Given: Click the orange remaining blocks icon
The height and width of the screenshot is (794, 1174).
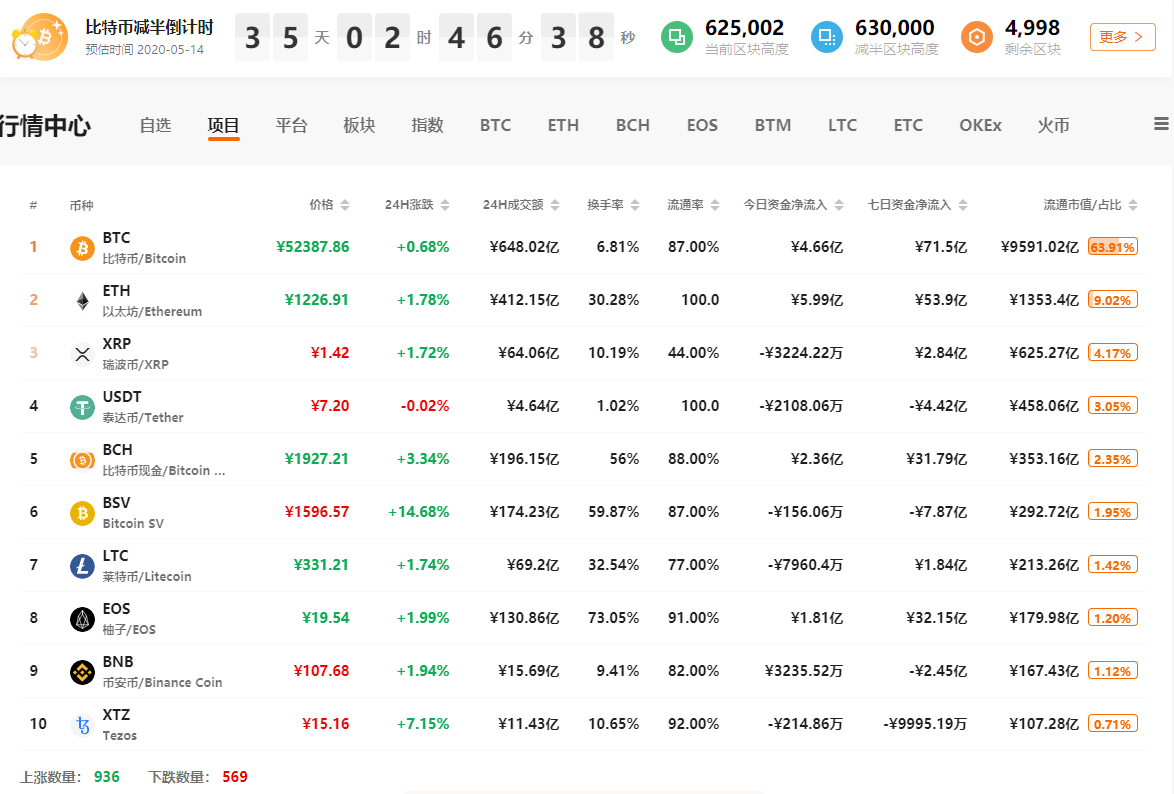Looking at the screenshot, I should pos(976,37).
